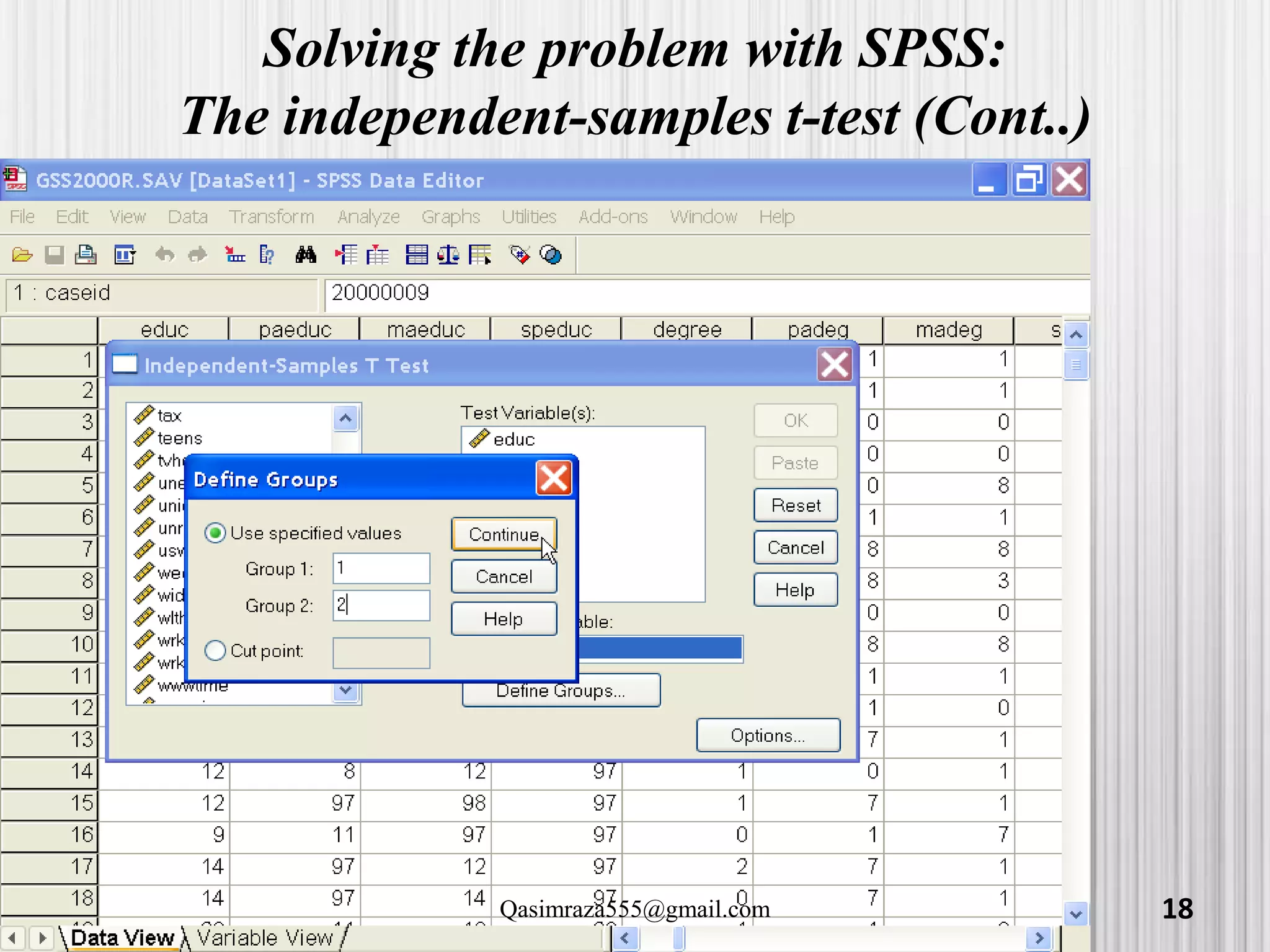Open the File menu
This screenshot has width=1270, height=952.
(x=22, y=216)
